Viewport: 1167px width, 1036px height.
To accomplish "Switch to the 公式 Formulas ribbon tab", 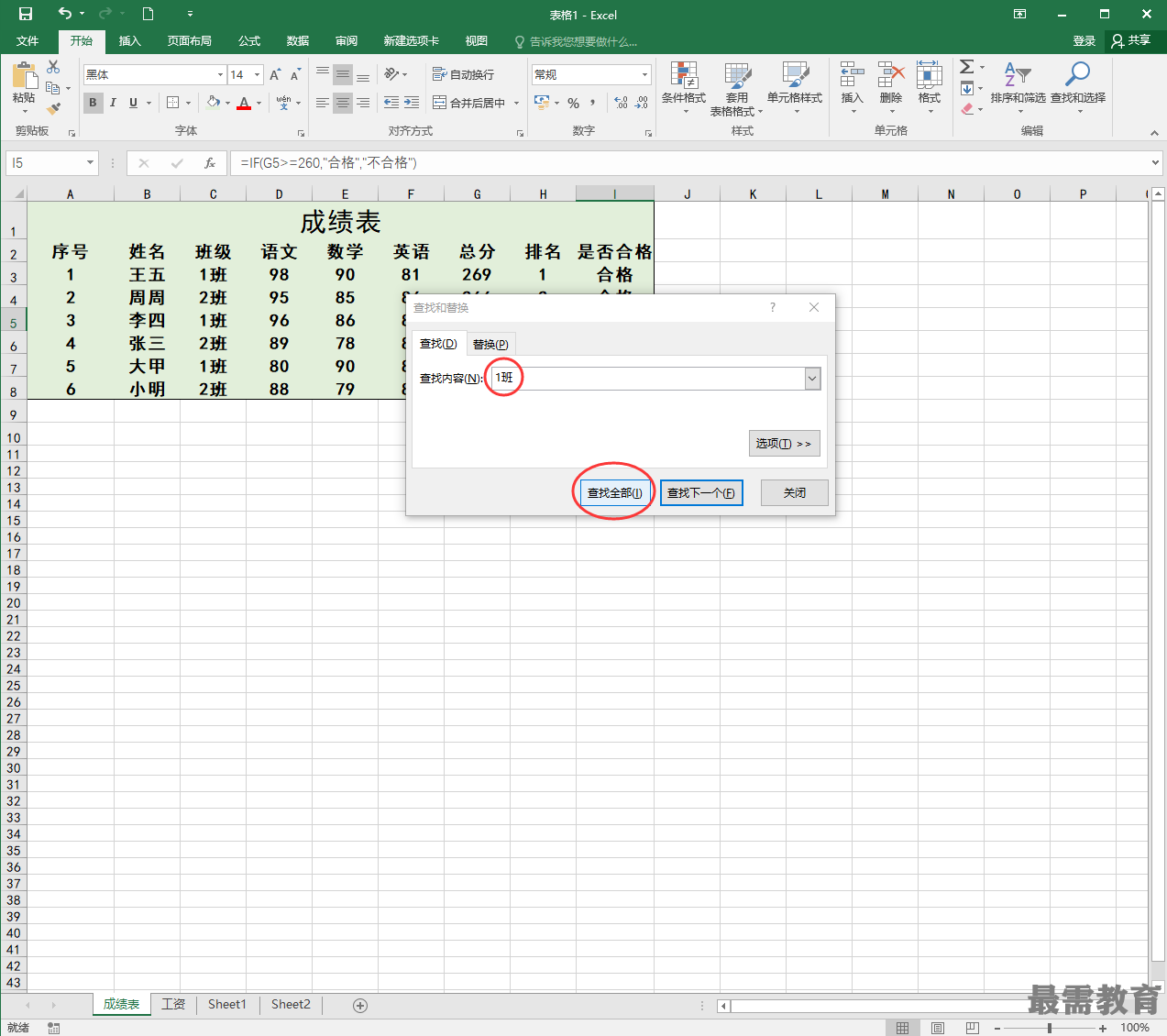I will click(249, 41).
